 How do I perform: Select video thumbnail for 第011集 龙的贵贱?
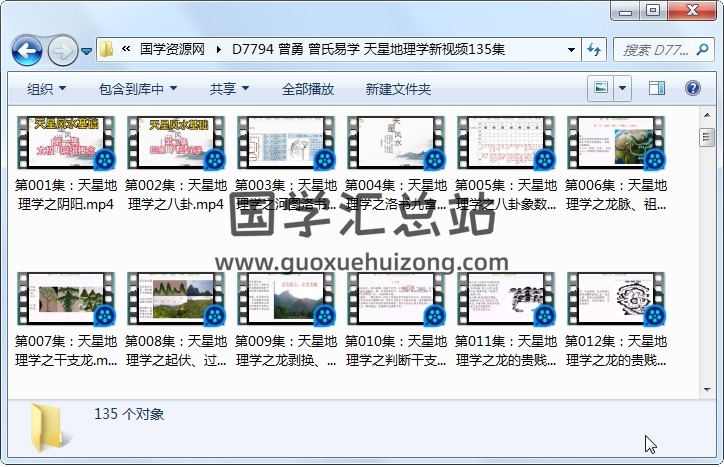506,298
